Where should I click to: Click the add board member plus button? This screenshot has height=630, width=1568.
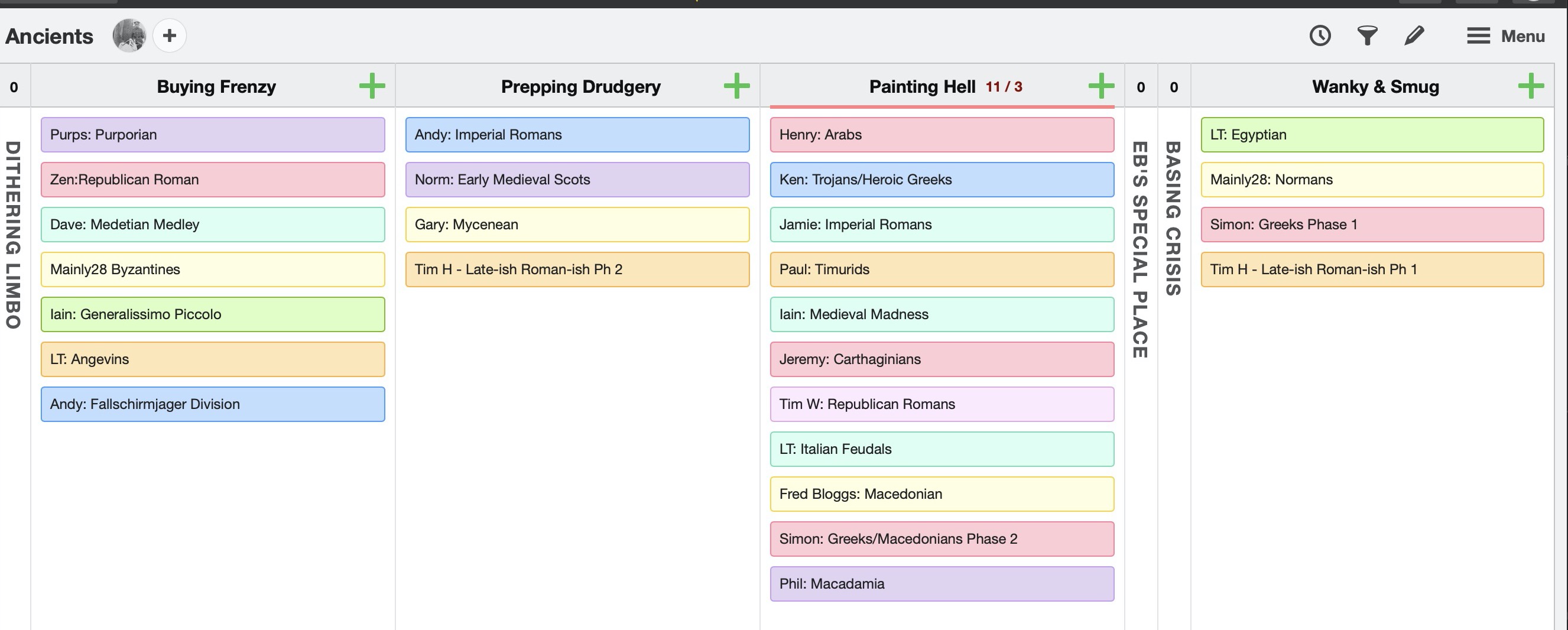[x=169, y=35]
